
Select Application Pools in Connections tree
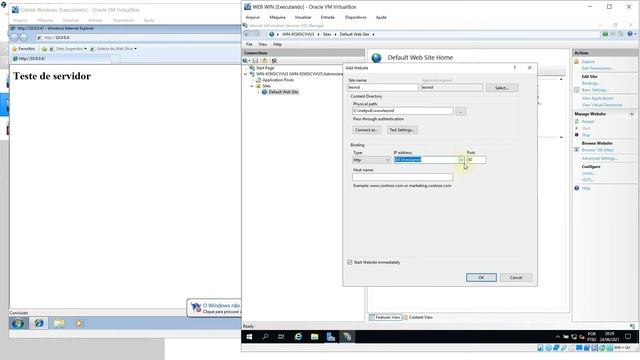(x=278, y=80)
